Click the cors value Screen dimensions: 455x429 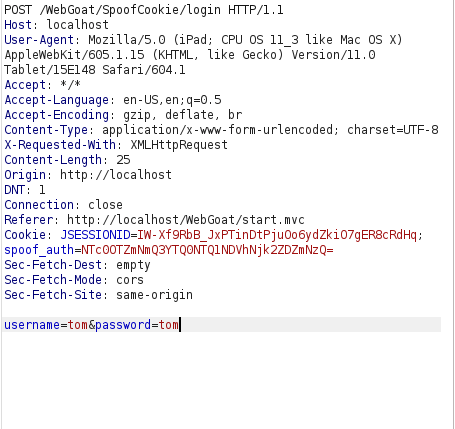(130, 280)
